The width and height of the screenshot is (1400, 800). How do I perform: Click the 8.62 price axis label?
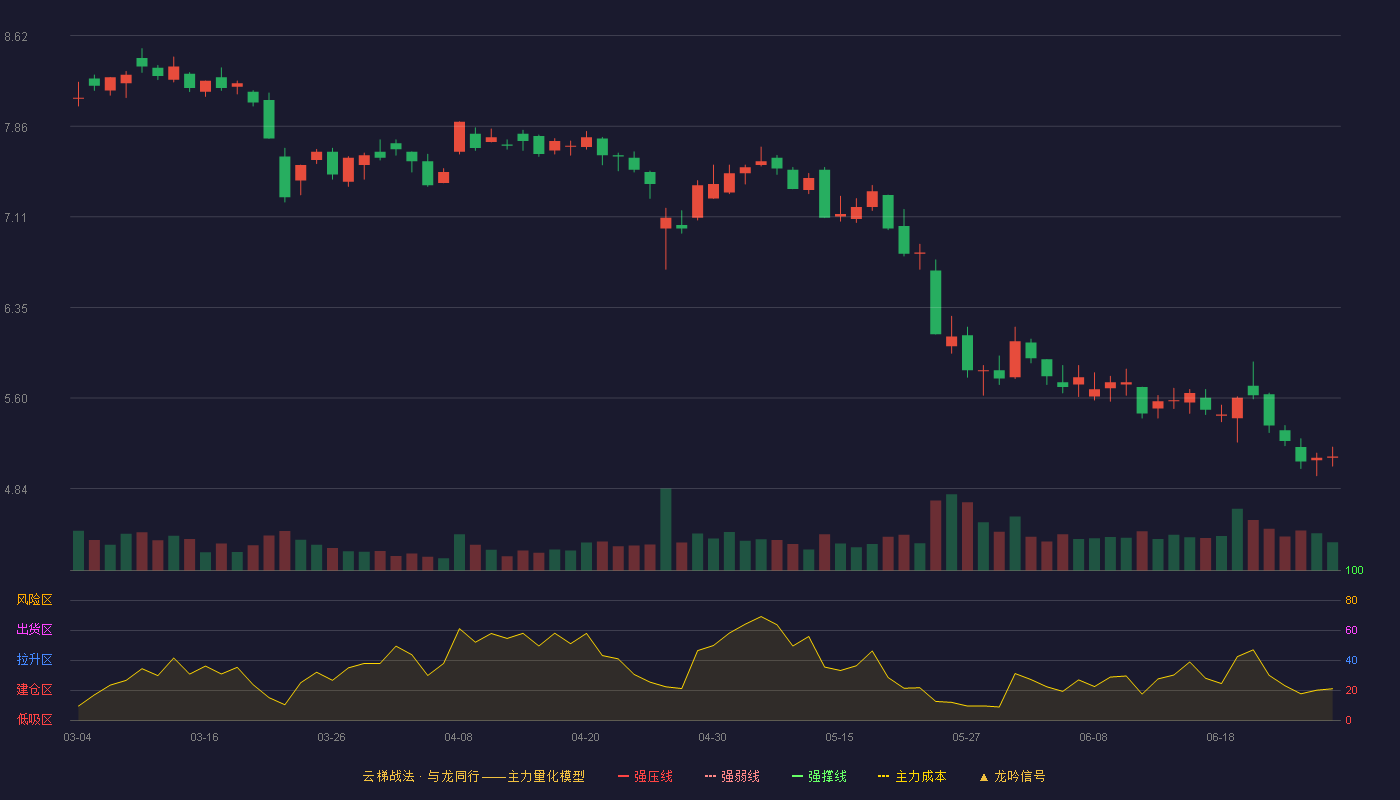coord(16,37)
